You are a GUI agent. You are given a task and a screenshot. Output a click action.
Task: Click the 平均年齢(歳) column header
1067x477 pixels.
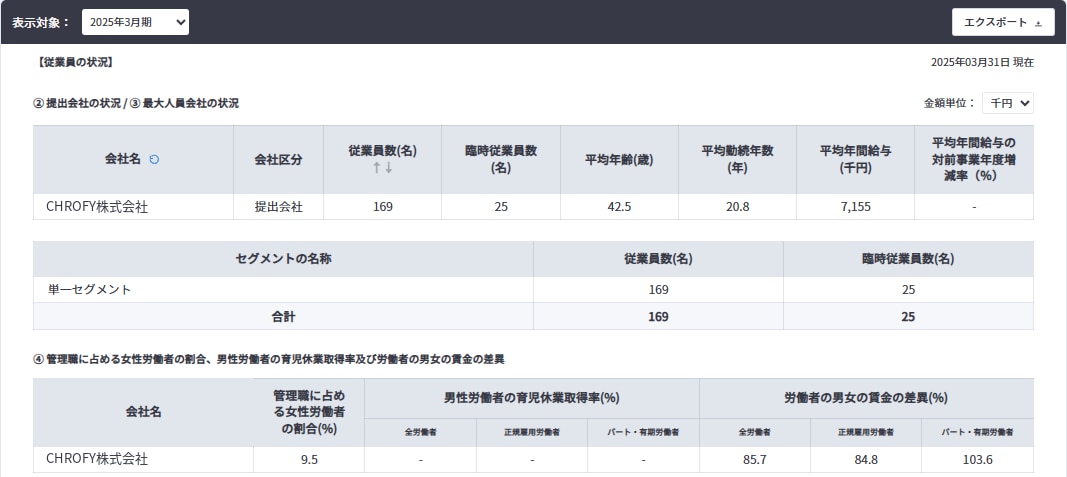click(619, 159)
